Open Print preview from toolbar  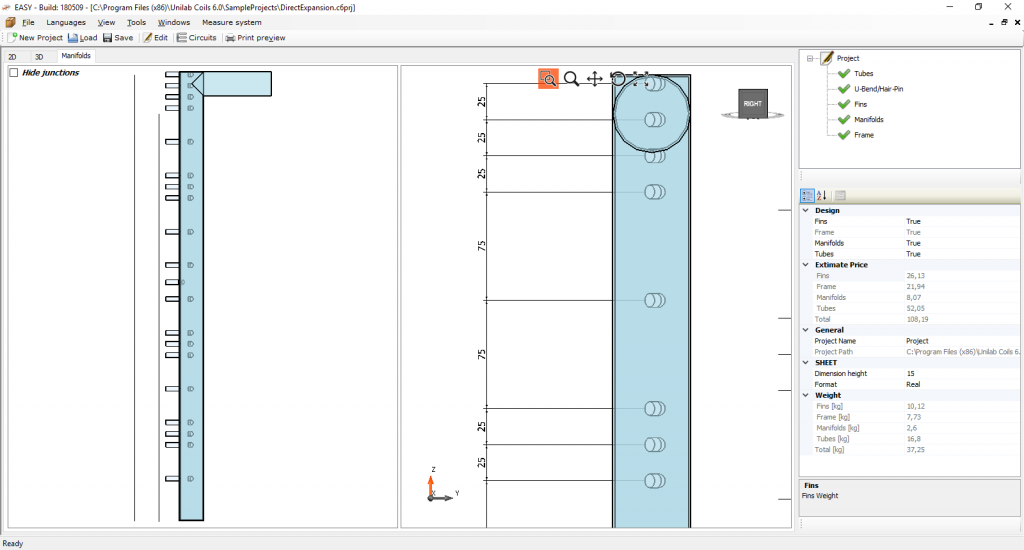coord(255,38)
